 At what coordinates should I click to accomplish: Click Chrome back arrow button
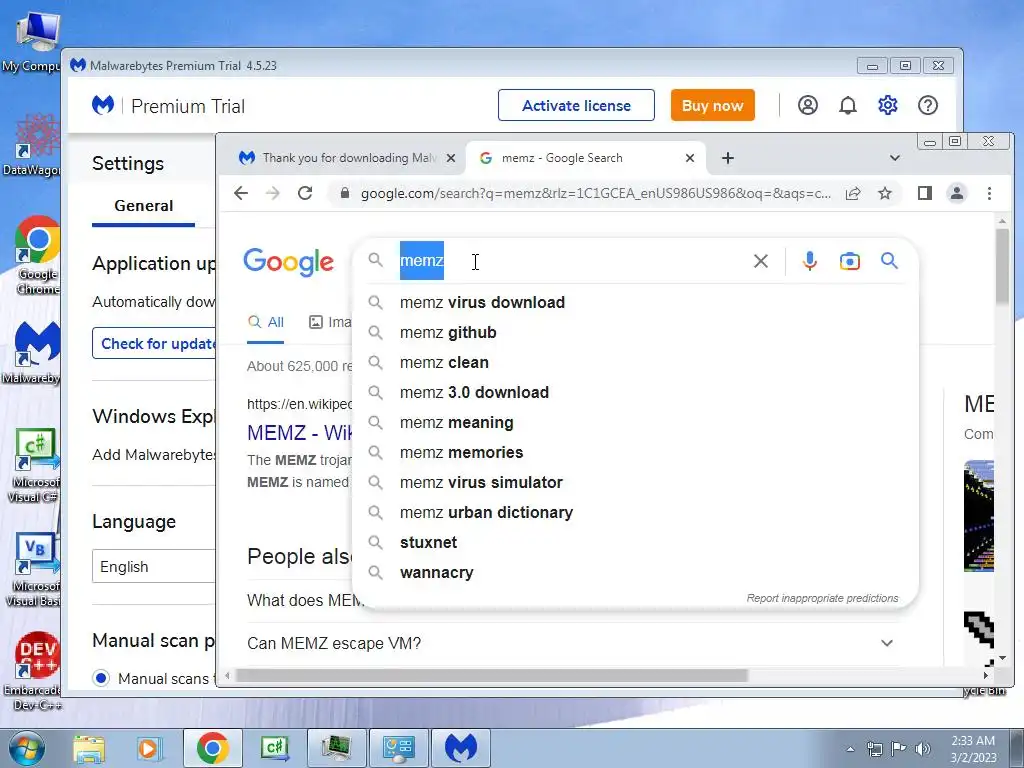coord(241,193)
